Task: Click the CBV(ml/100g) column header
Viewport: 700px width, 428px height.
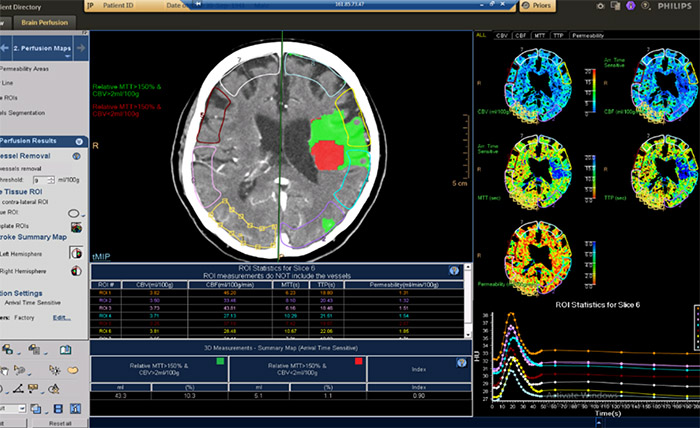Action: tap(155, 285)
